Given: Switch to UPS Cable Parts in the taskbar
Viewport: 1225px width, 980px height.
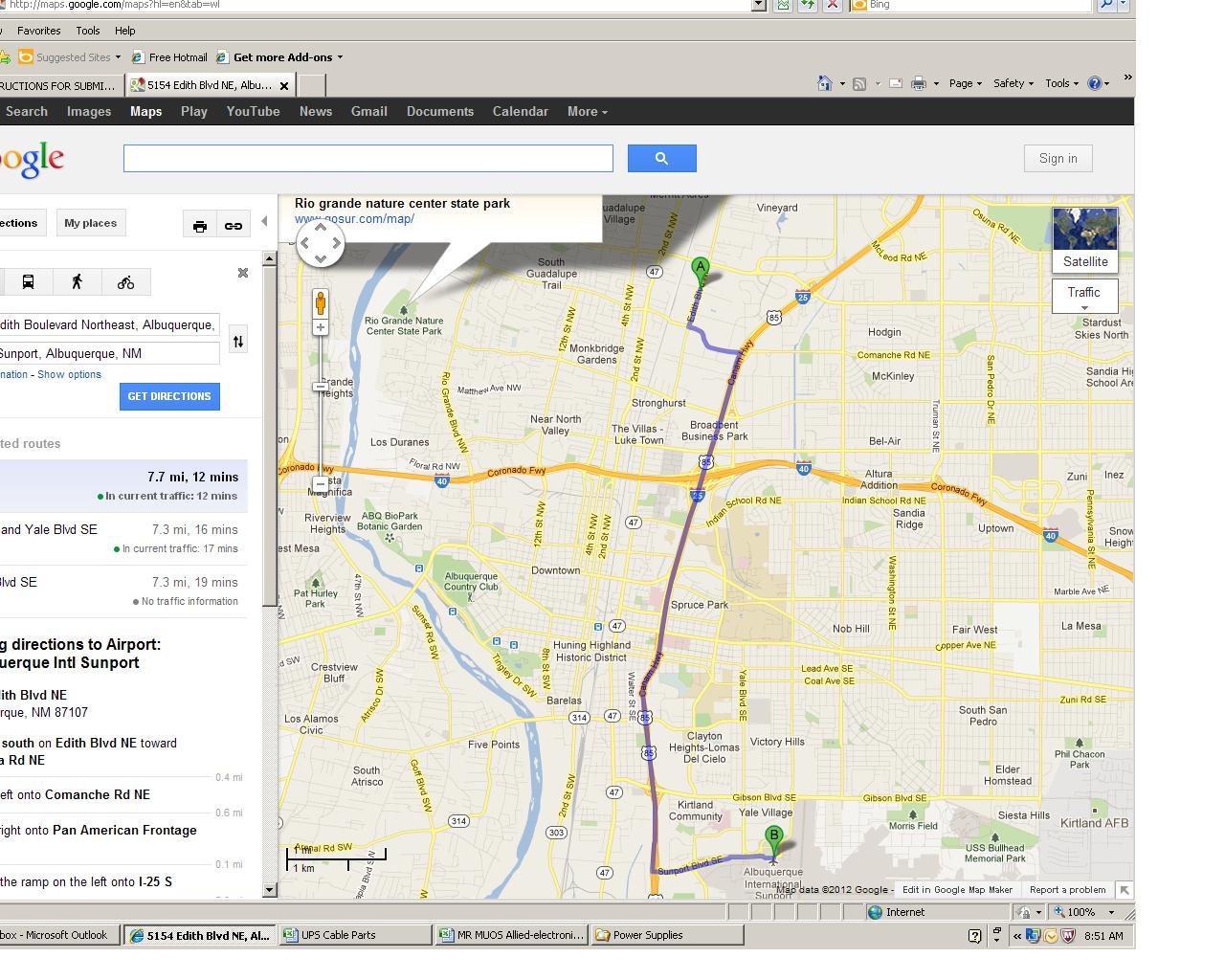Looking at the screenshot, I should pyautogui.click(x=355, y=935).
